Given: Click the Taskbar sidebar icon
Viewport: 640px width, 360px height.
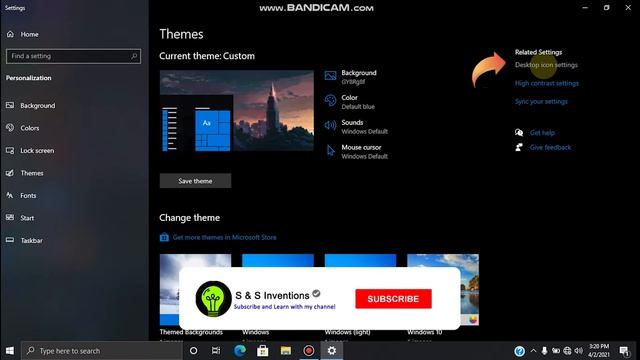Looking at the screenshot, I should click(x=10, y=240).
